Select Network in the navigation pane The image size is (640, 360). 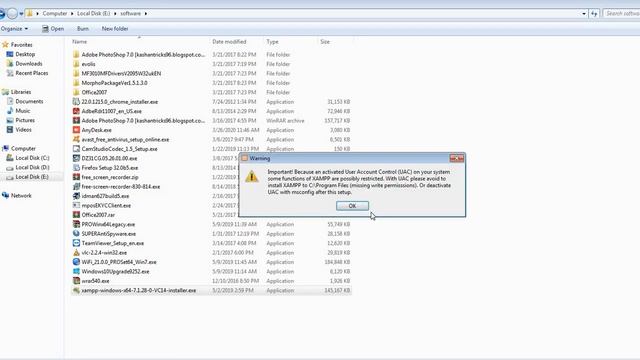[21, 196]
